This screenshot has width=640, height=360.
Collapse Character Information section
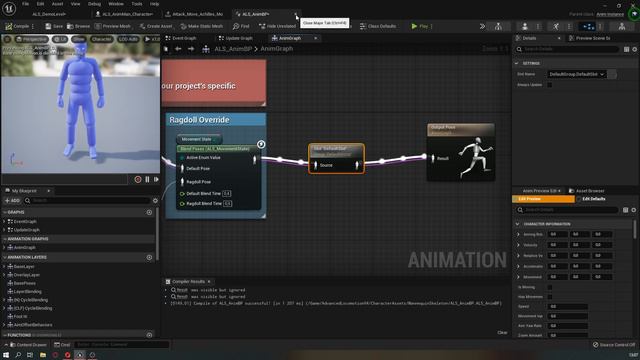(518, 224)
